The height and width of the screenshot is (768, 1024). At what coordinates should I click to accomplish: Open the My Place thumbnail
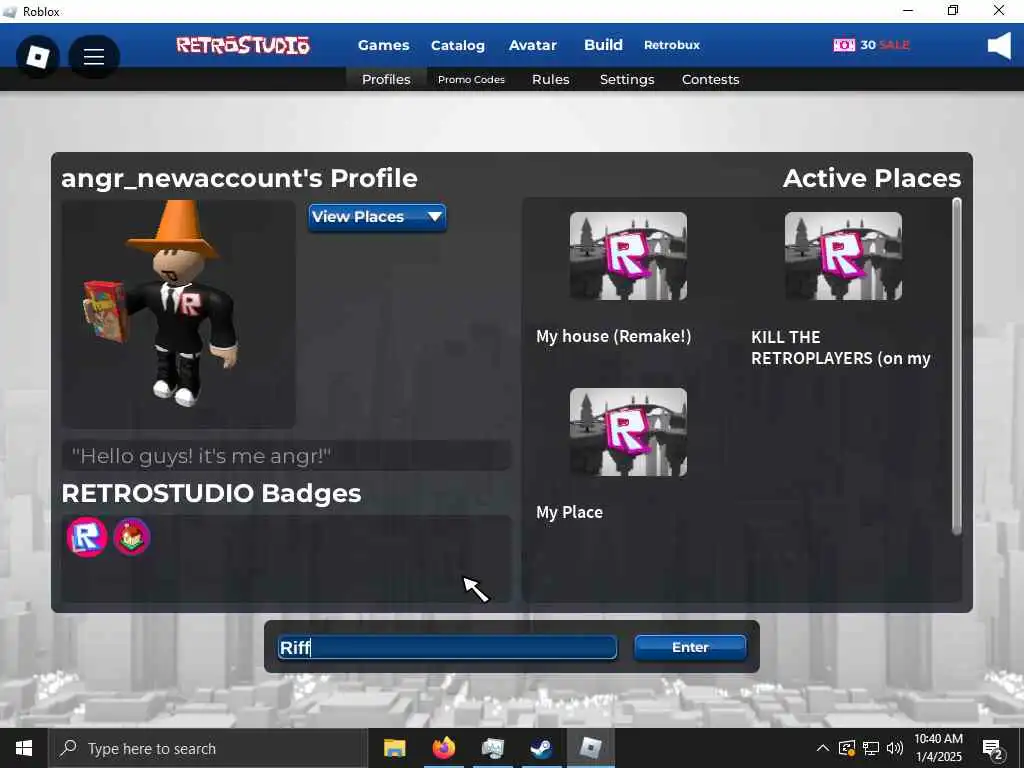(x=628, y=432)
